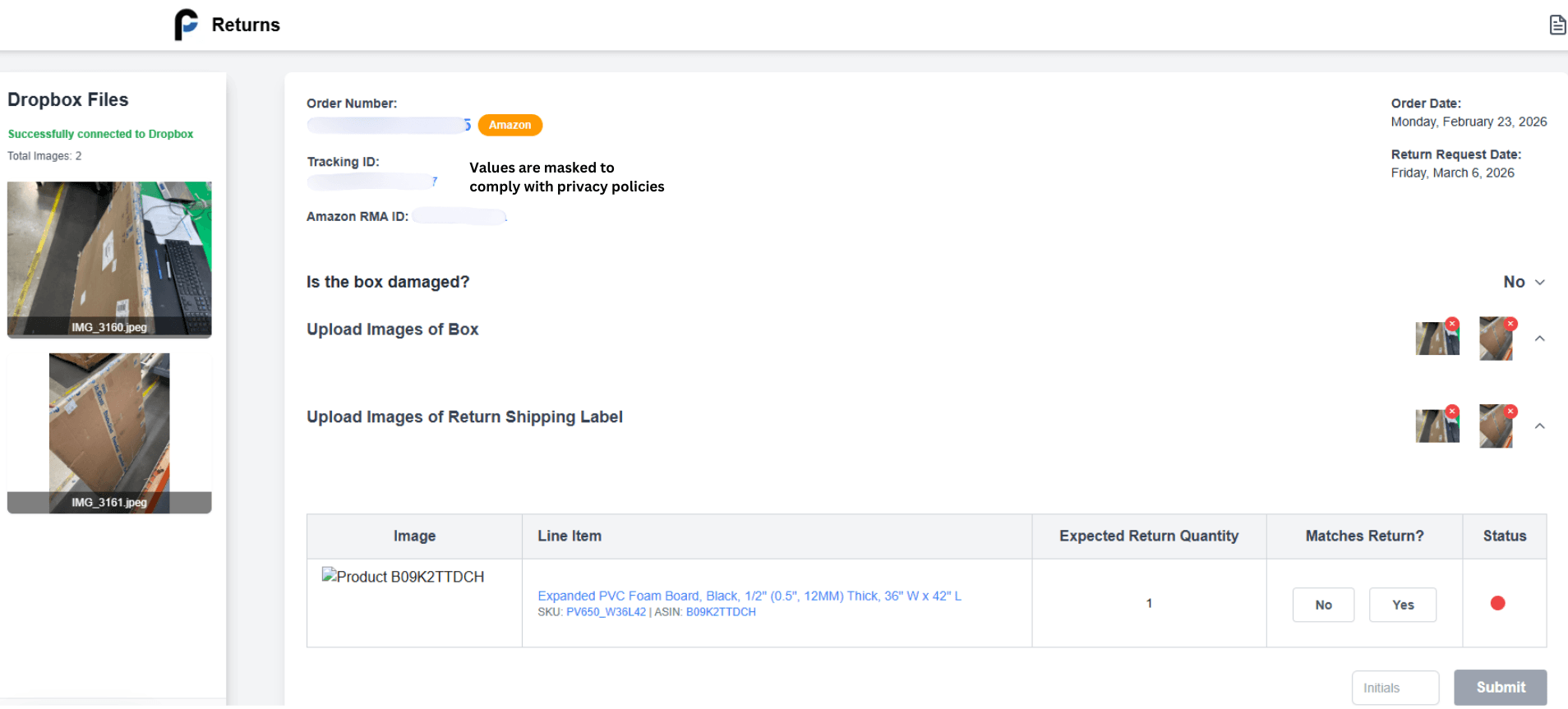Open the 'Is the box damaged?' dropdown

(x=1524, y=282)
